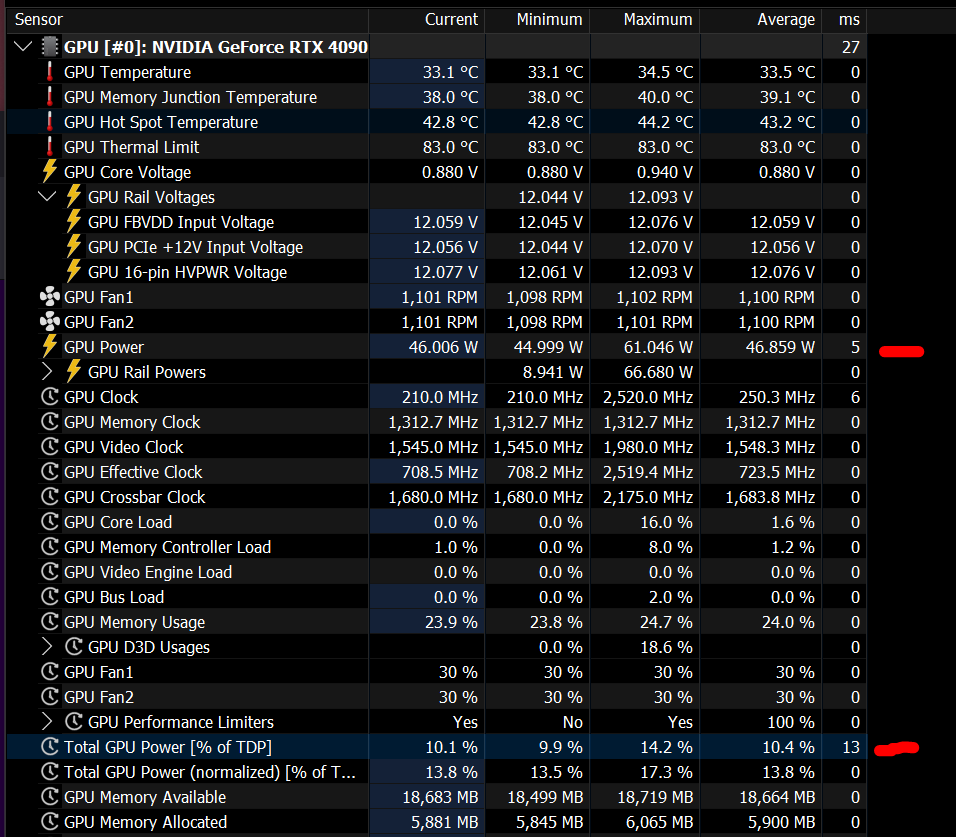Click the clock icon for GPU Memory Clock
956x837 pixels.
click(x=49, y=421)
